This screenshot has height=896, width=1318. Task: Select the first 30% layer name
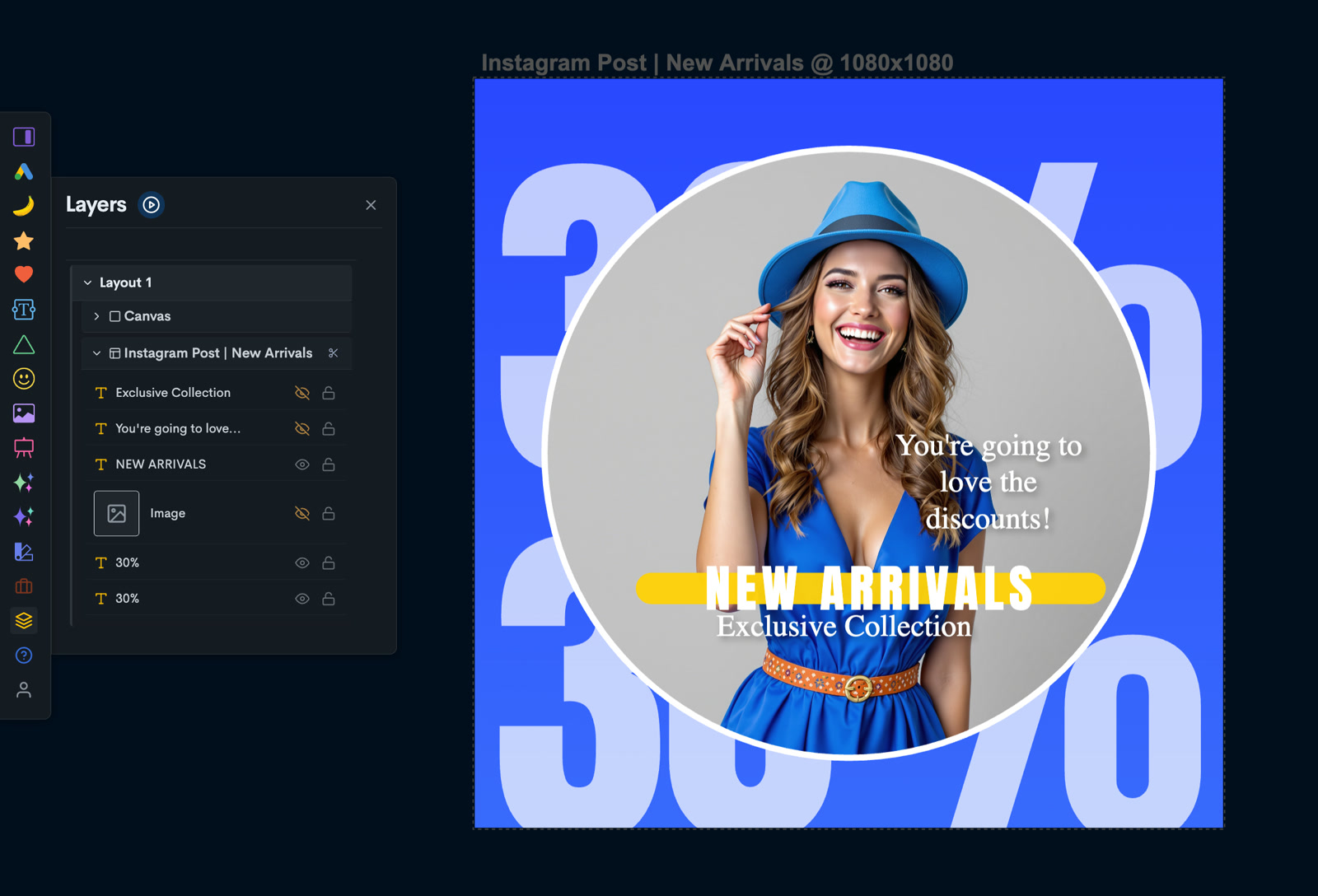(127, 562)
